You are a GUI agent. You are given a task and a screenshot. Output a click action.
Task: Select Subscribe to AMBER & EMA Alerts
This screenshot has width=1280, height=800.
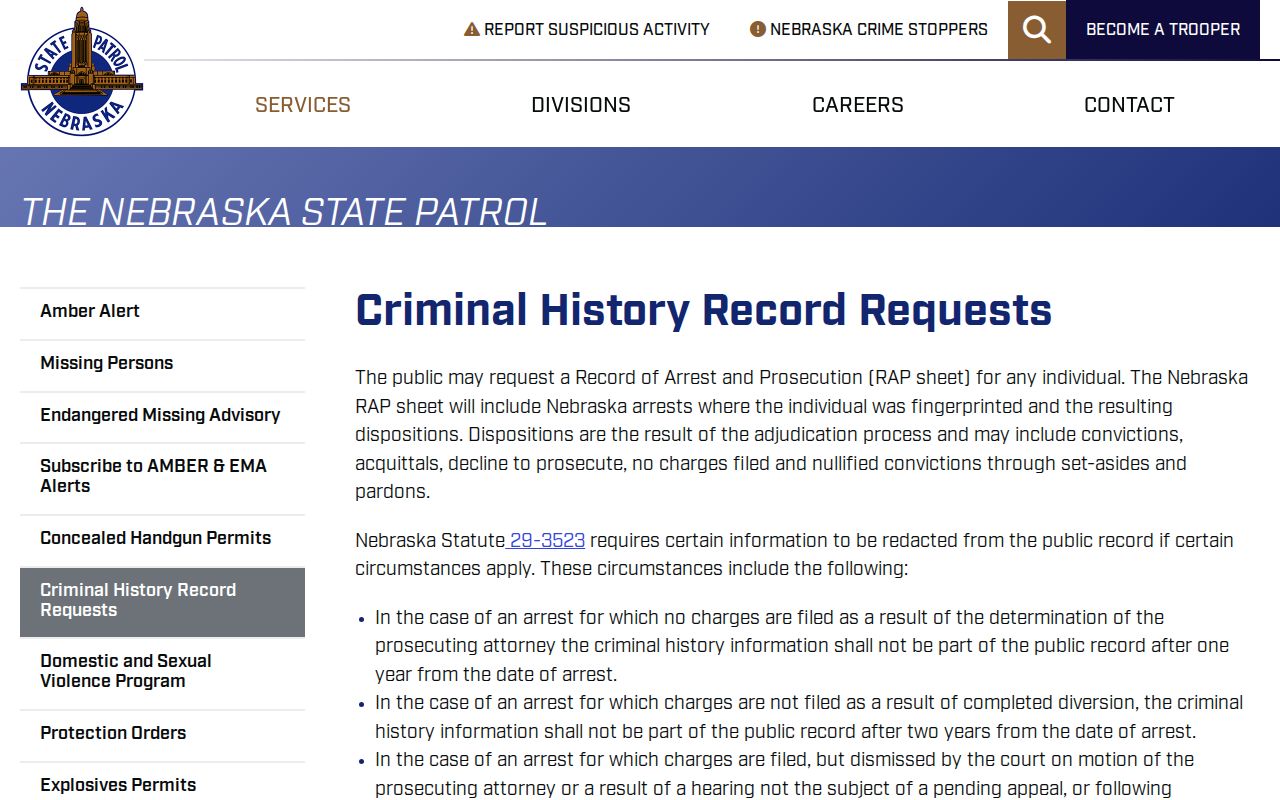[162, 476]
